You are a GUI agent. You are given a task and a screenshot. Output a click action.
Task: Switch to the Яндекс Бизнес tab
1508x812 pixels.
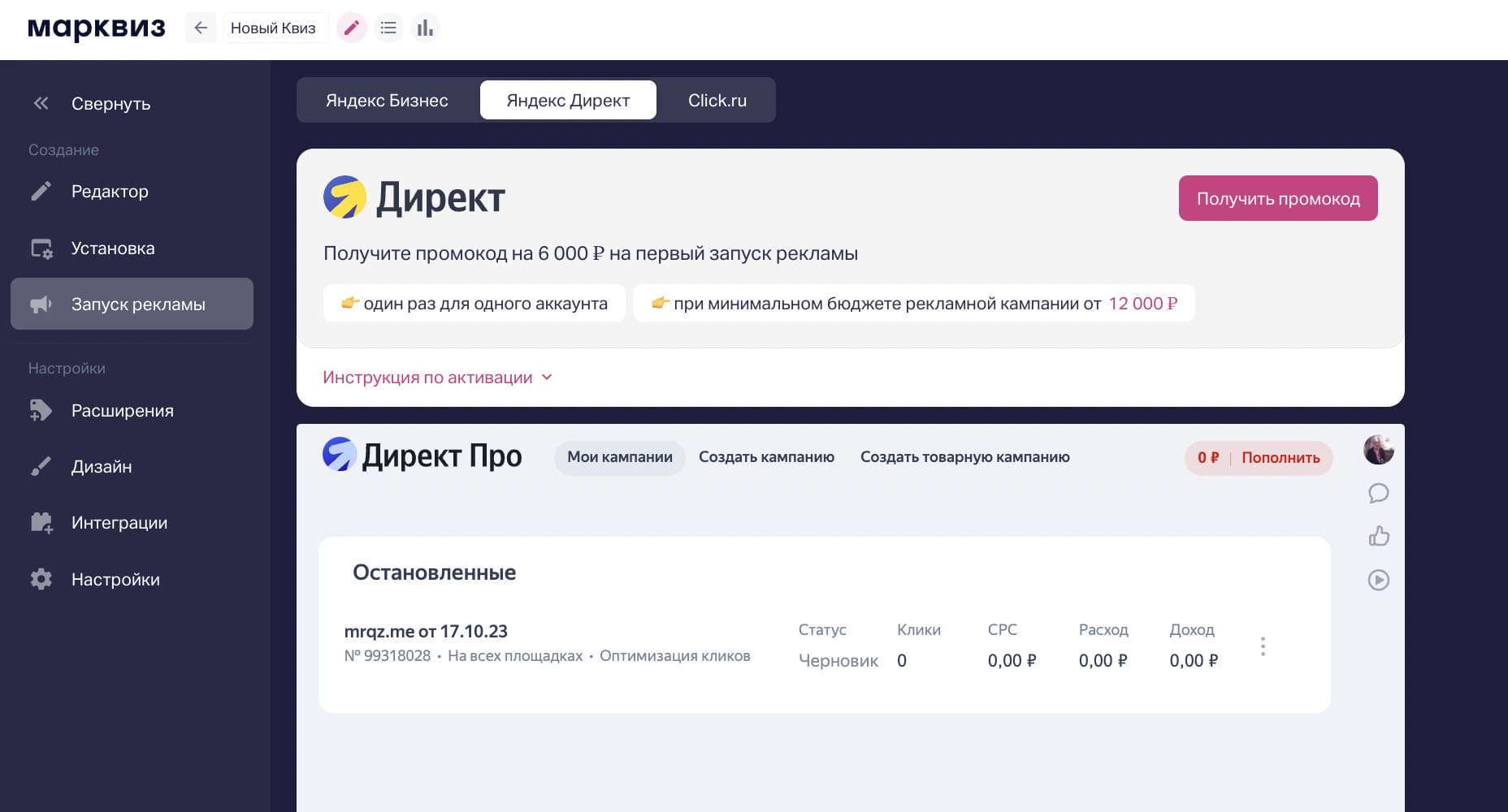[x=387, y=100]
